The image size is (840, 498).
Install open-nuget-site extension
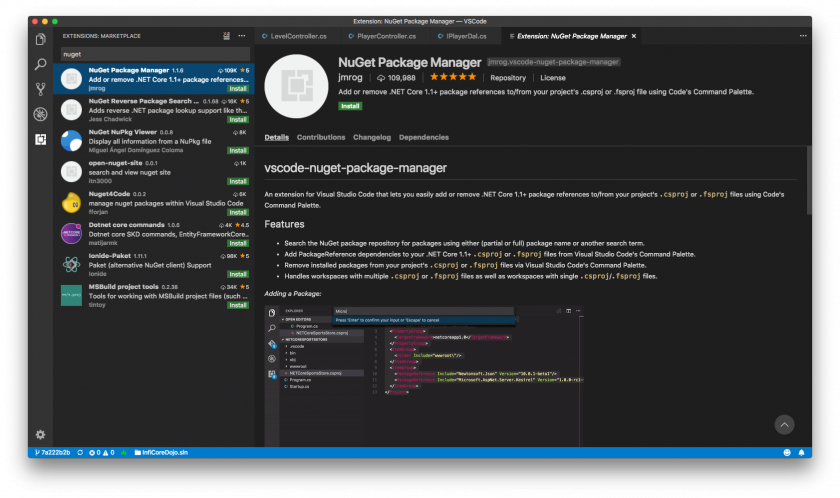(x=238, y=182)
